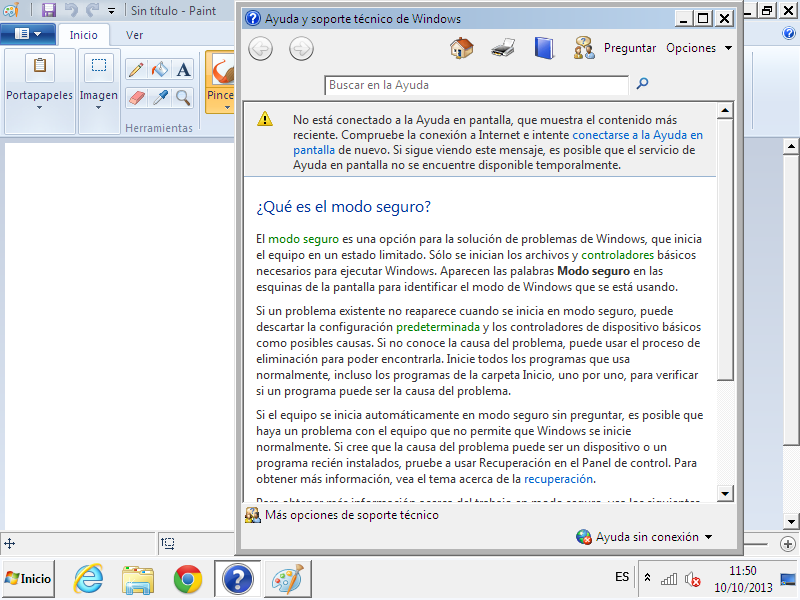This screenshot has height=600, width=800.
Task: Click the Brushes (Pinceles) tool icon
Action: point(222,70)
